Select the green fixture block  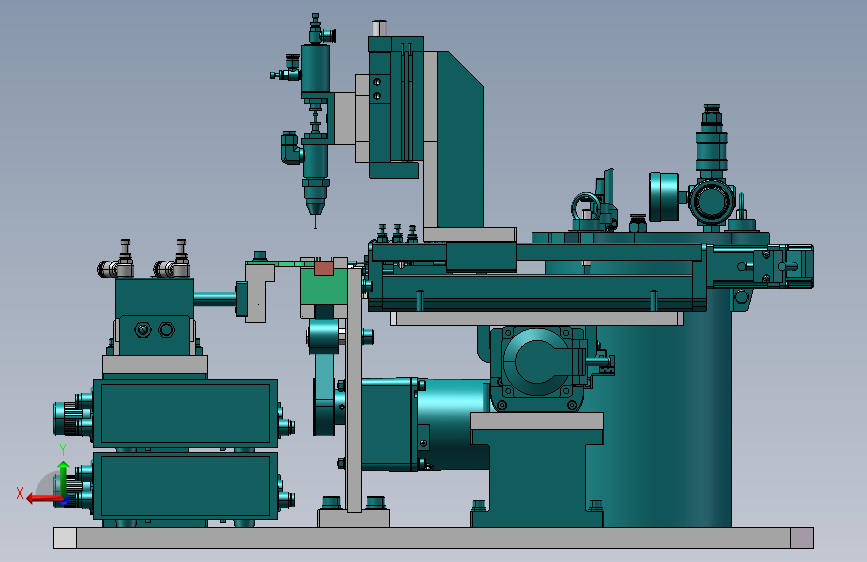pos(324,288)
